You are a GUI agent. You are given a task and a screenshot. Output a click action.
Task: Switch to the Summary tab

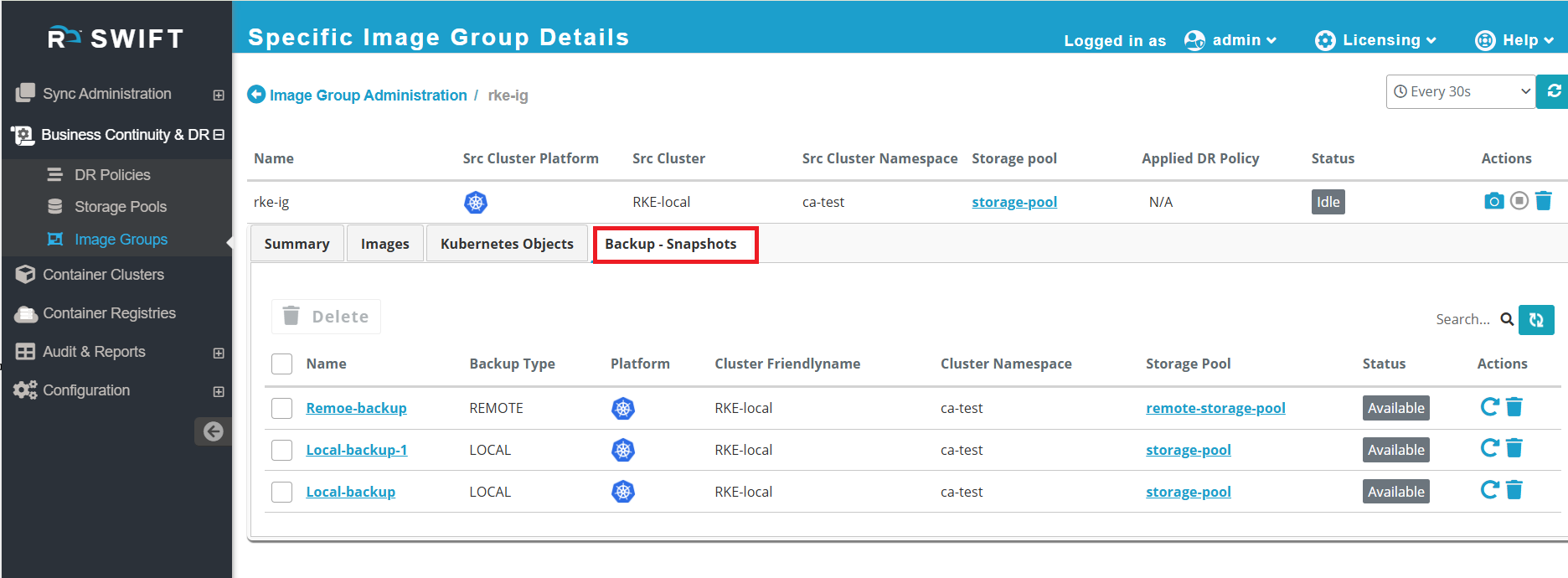tap(297, 244)
